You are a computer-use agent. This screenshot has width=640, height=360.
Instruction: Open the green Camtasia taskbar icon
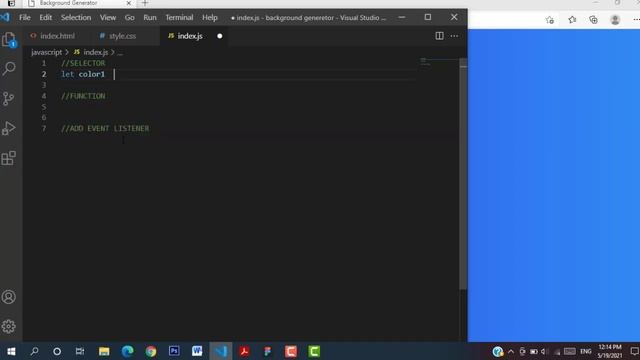point(314,351)
